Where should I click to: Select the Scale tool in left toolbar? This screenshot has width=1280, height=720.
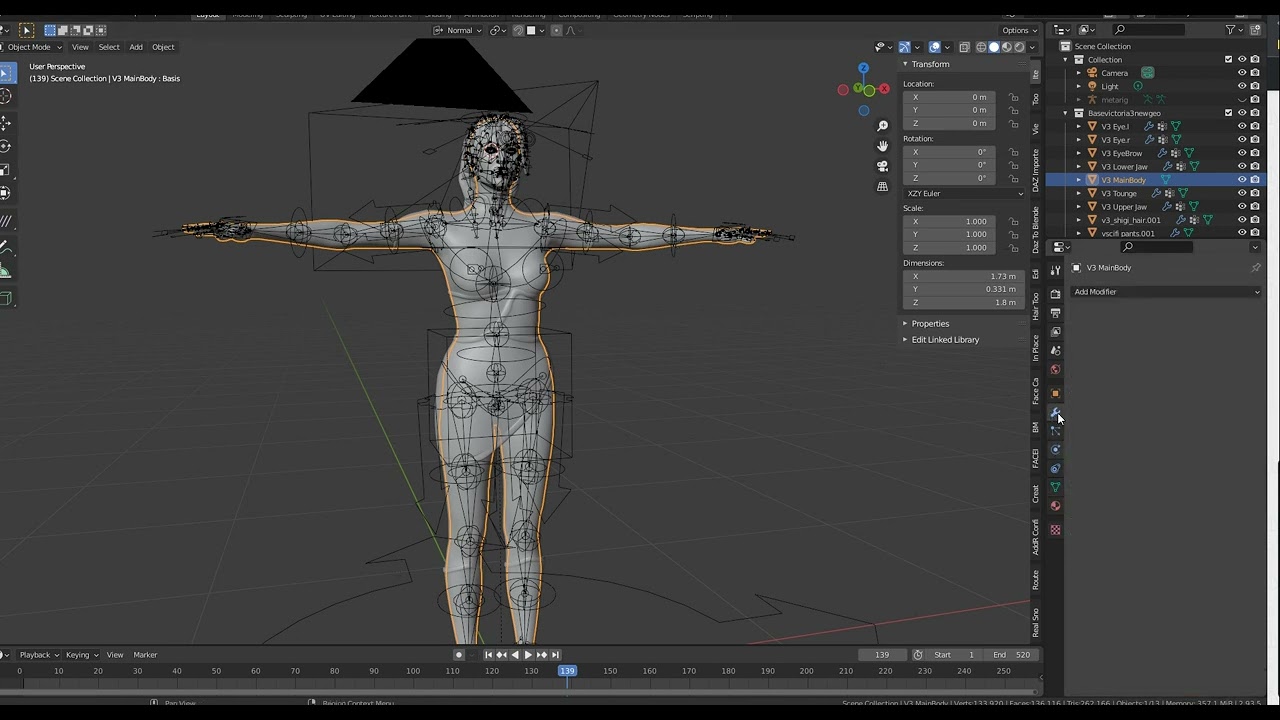pyautogui.click(x=5, y=170)
